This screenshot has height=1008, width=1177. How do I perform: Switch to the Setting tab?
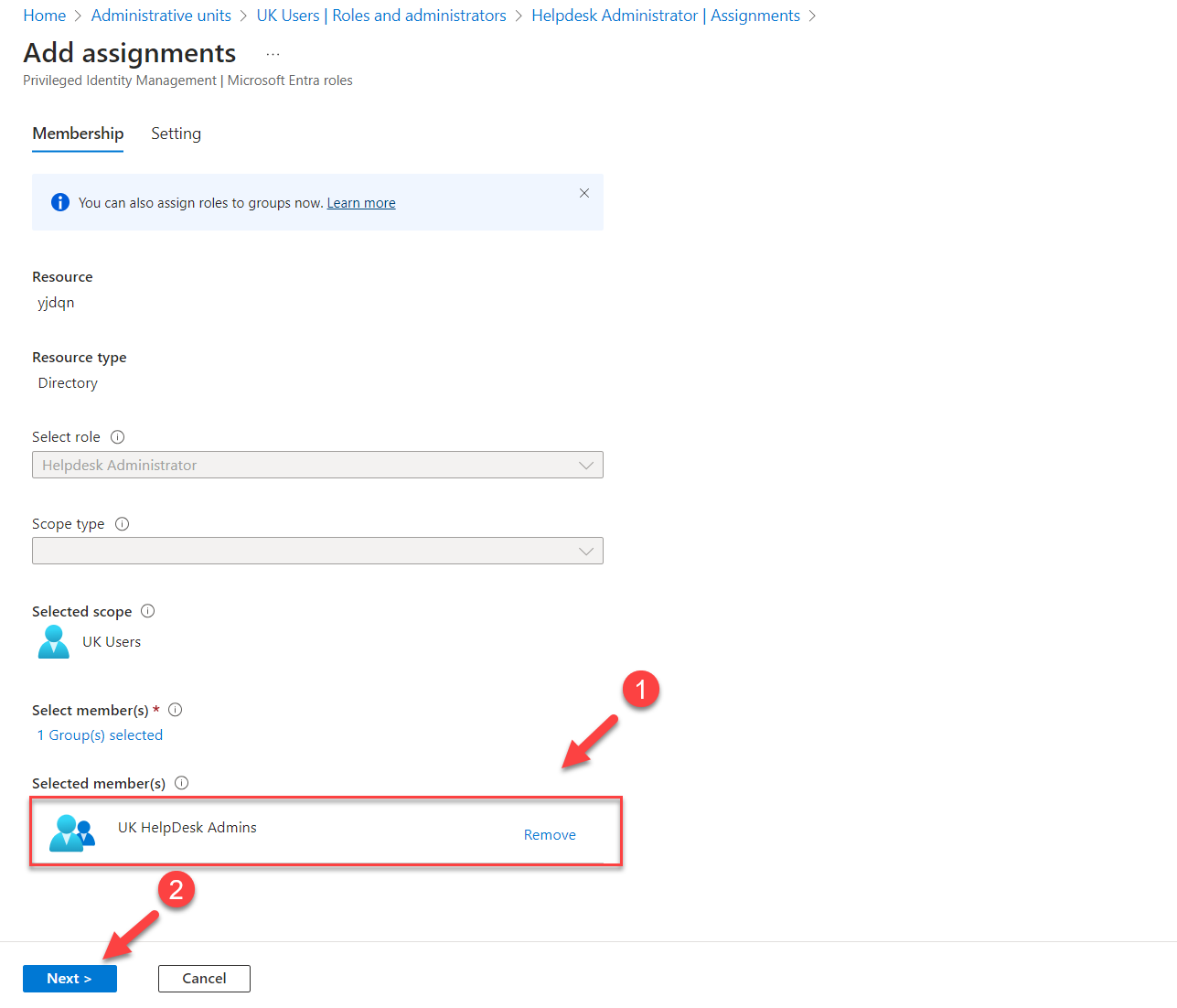[176, 134]
